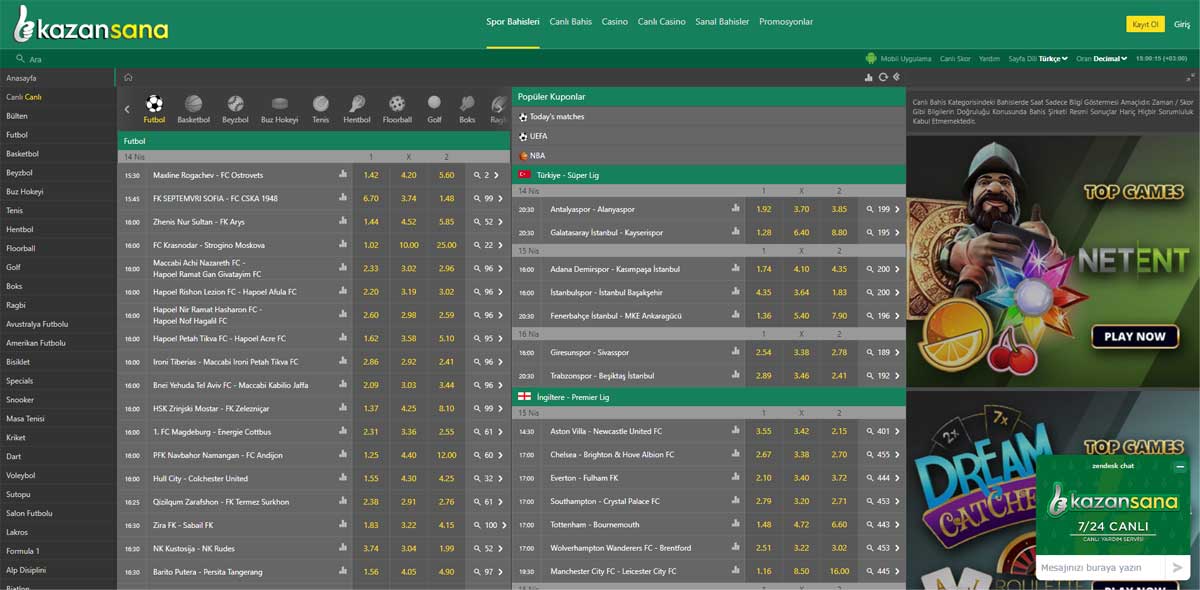Image resolution: width=1200 pixels, height=590 pixels.
Task: Open Canlı Casino top menu
Action: coord(662,22)
